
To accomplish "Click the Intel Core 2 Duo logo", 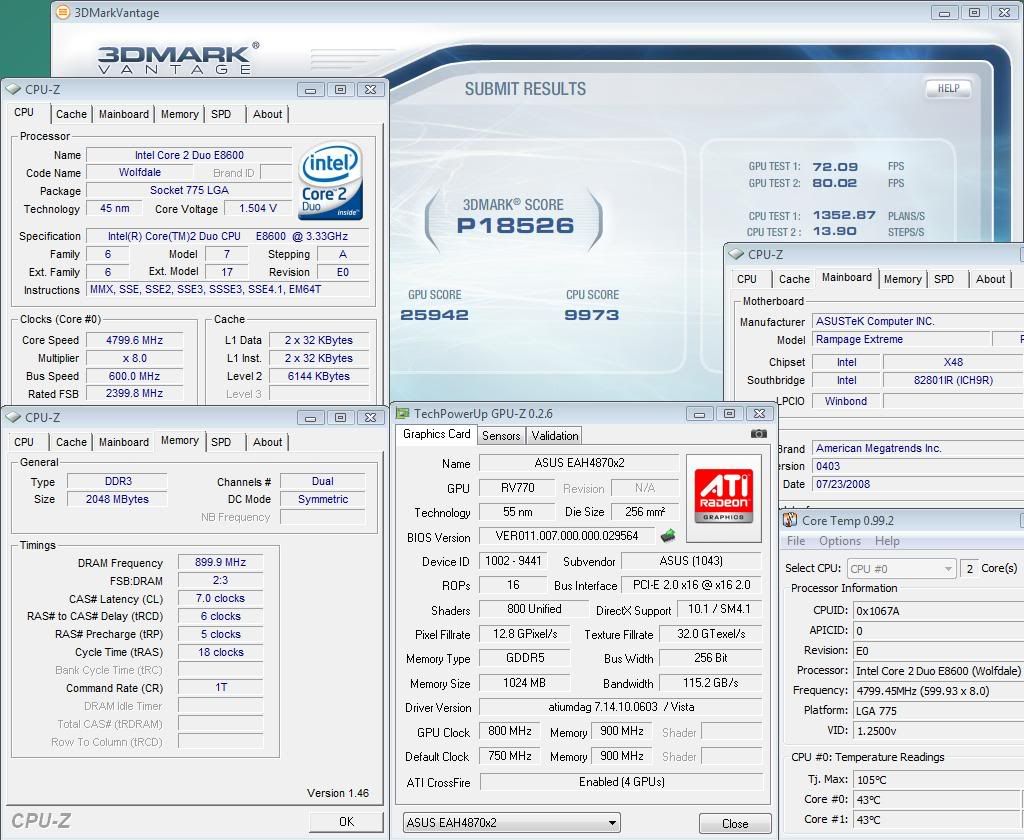I will (x=330, y=180).
